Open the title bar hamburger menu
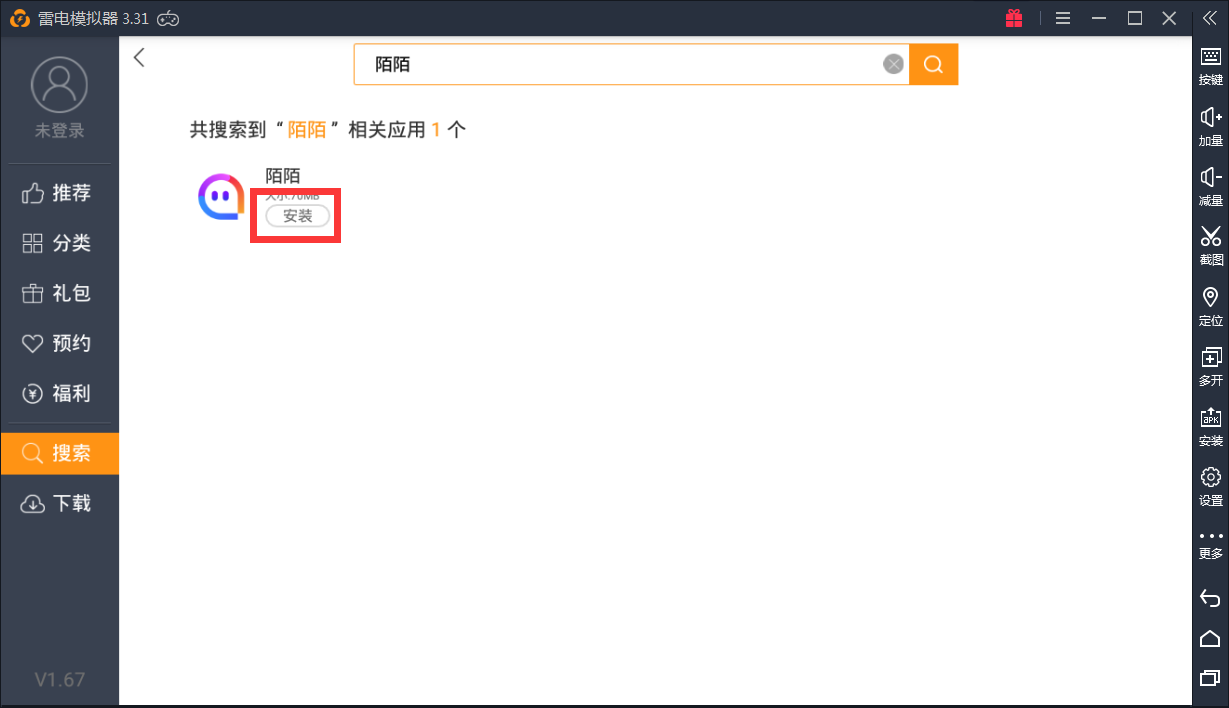1229x708 pixels. pos(1063,18)
